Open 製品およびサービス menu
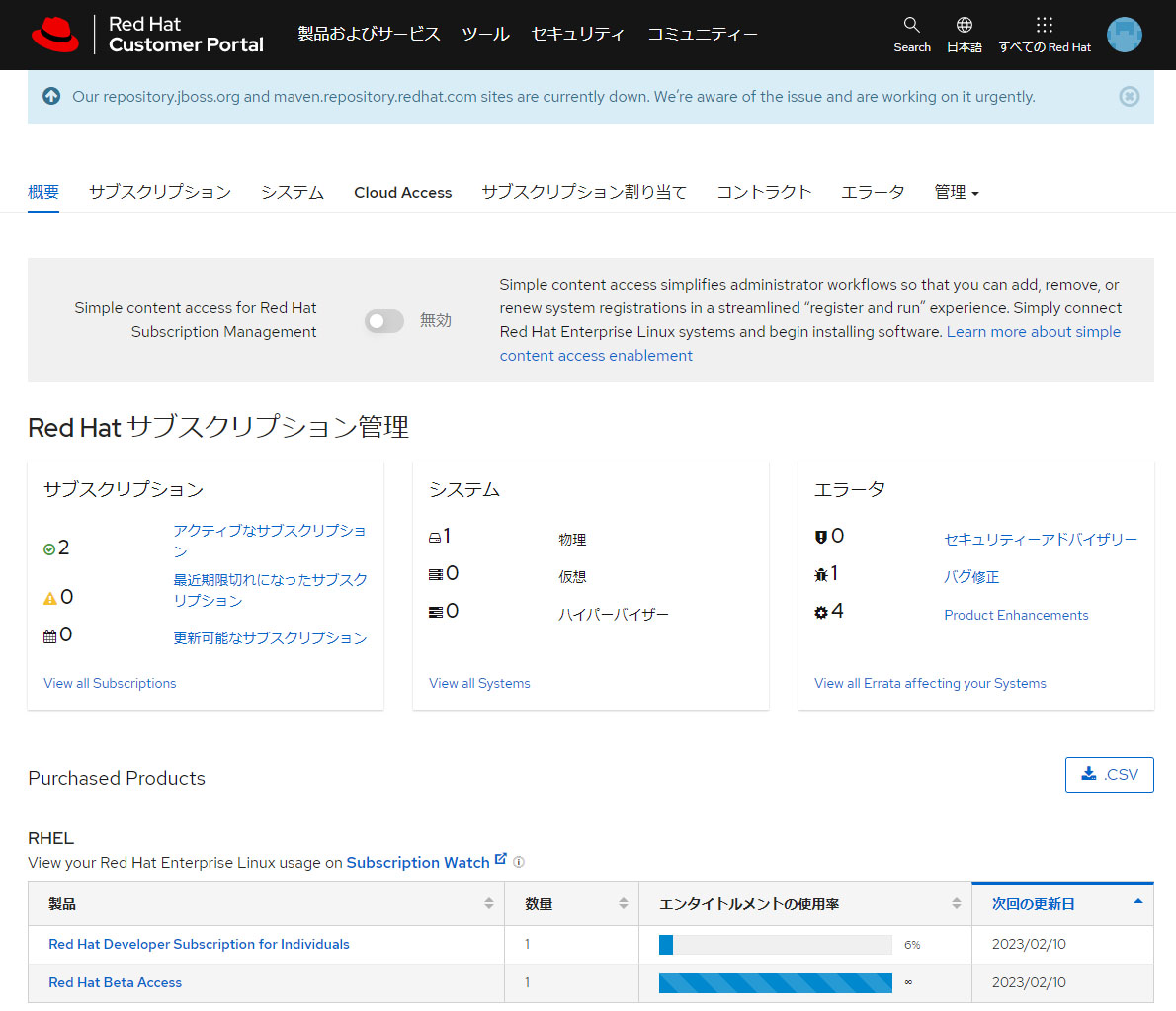The height and width of the screenshot is (1011, 1176). 369,34
